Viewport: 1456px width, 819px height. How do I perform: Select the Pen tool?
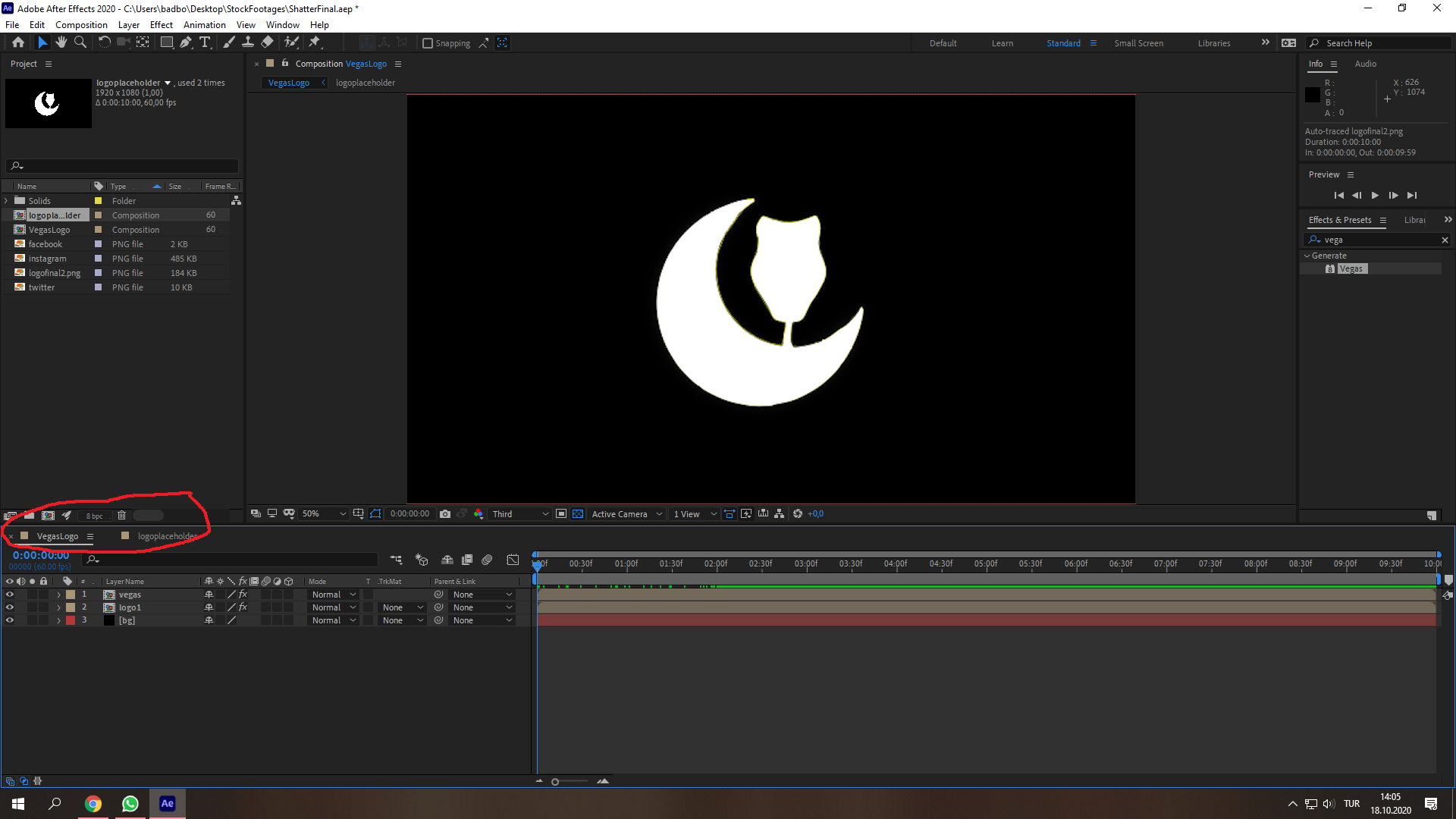[186, 42]
